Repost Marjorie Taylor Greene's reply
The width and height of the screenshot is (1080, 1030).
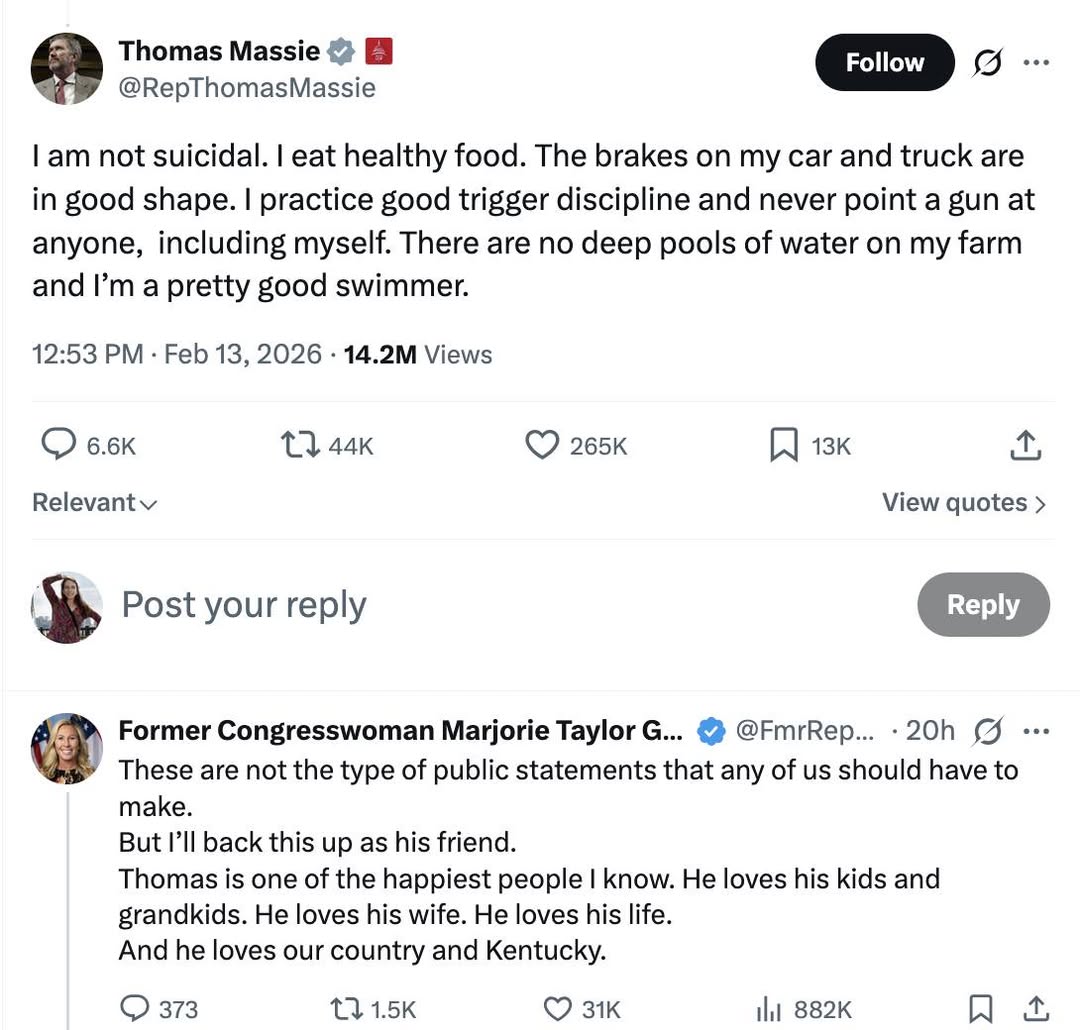pos(346,1009)
